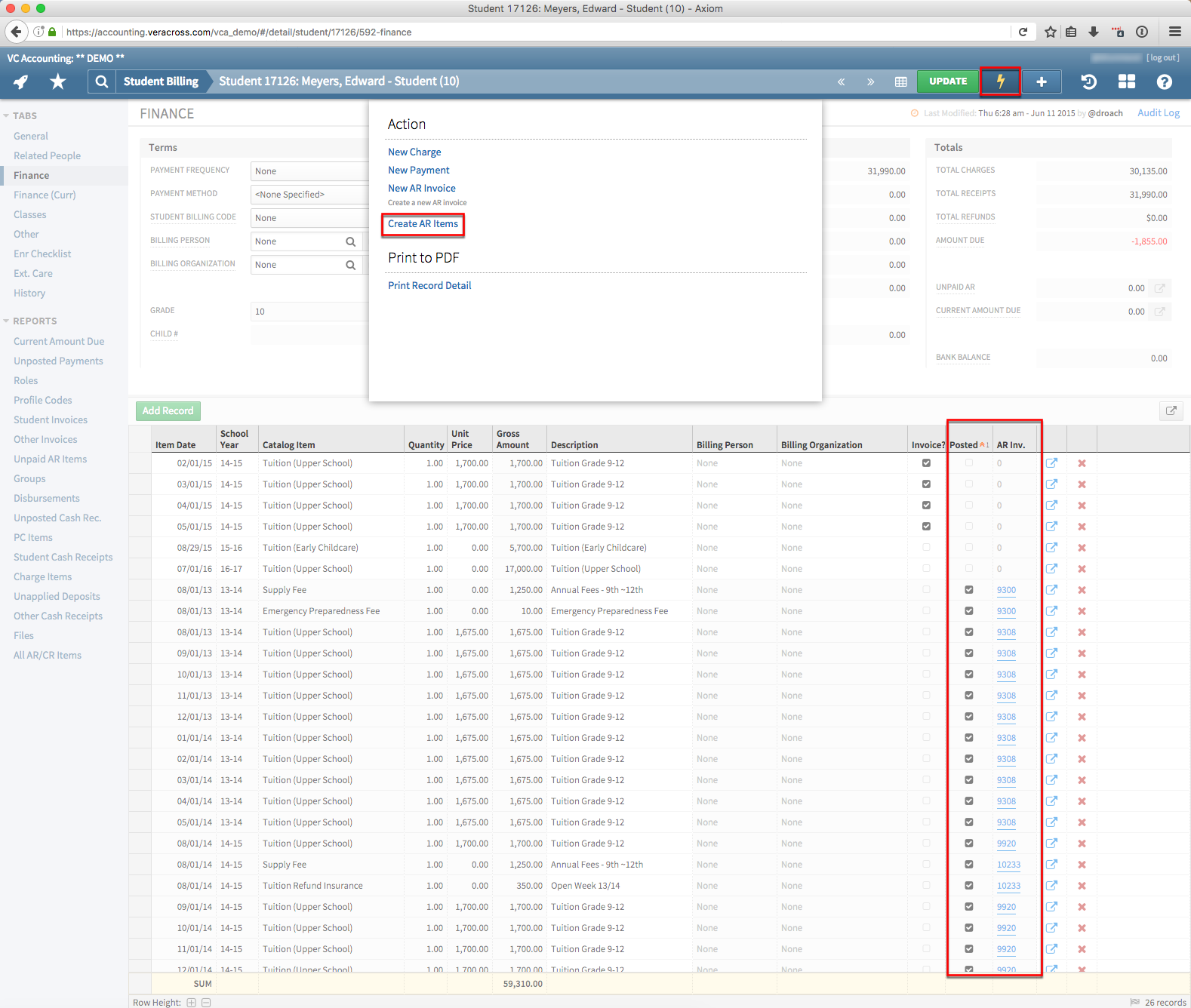Collapse the REPORTS sidebar section
This screenshot has width=1191, height=1008.
[6, 321]
